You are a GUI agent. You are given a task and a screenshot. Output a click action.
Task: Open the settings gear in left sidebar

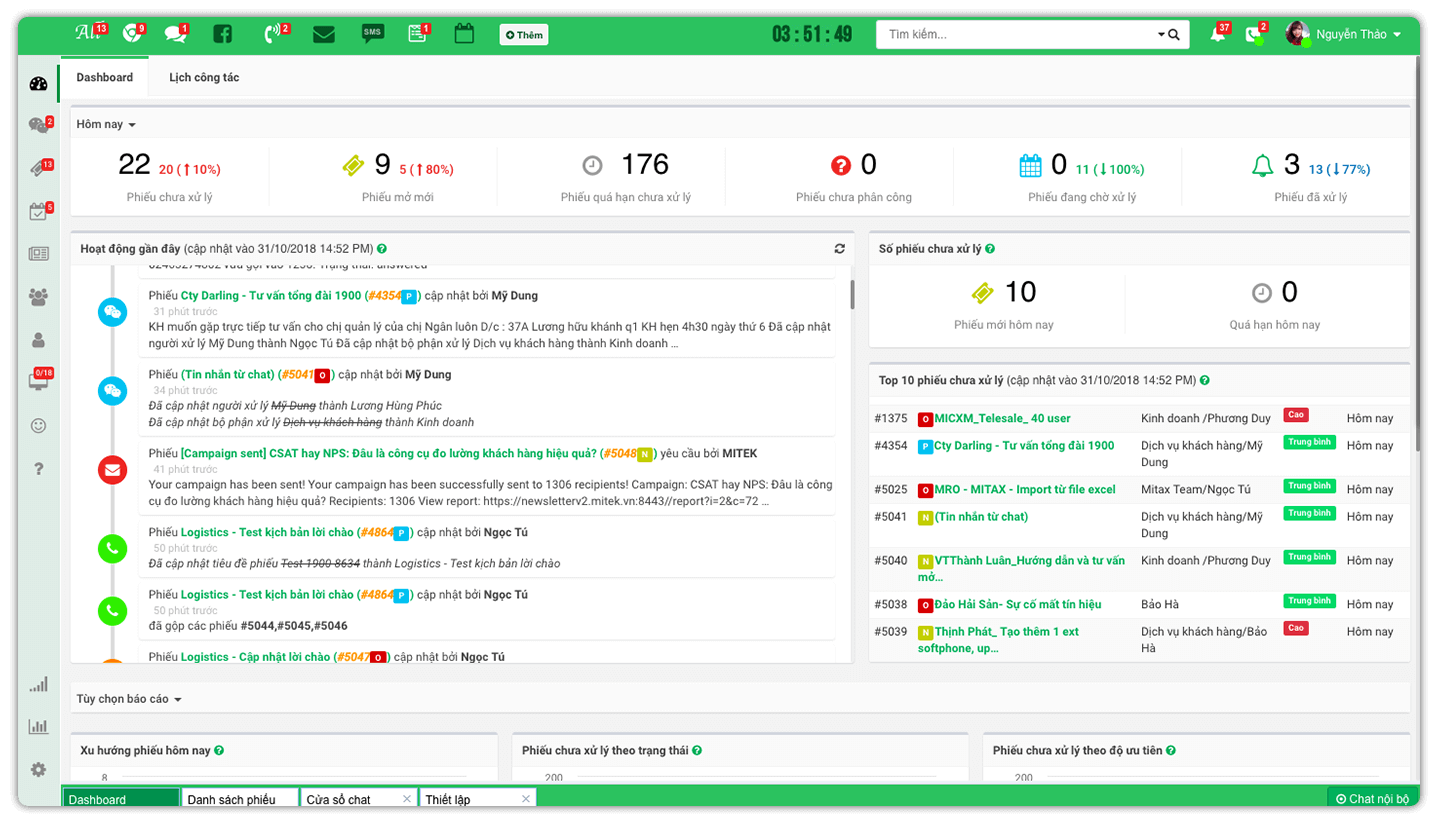coord(38,769)
